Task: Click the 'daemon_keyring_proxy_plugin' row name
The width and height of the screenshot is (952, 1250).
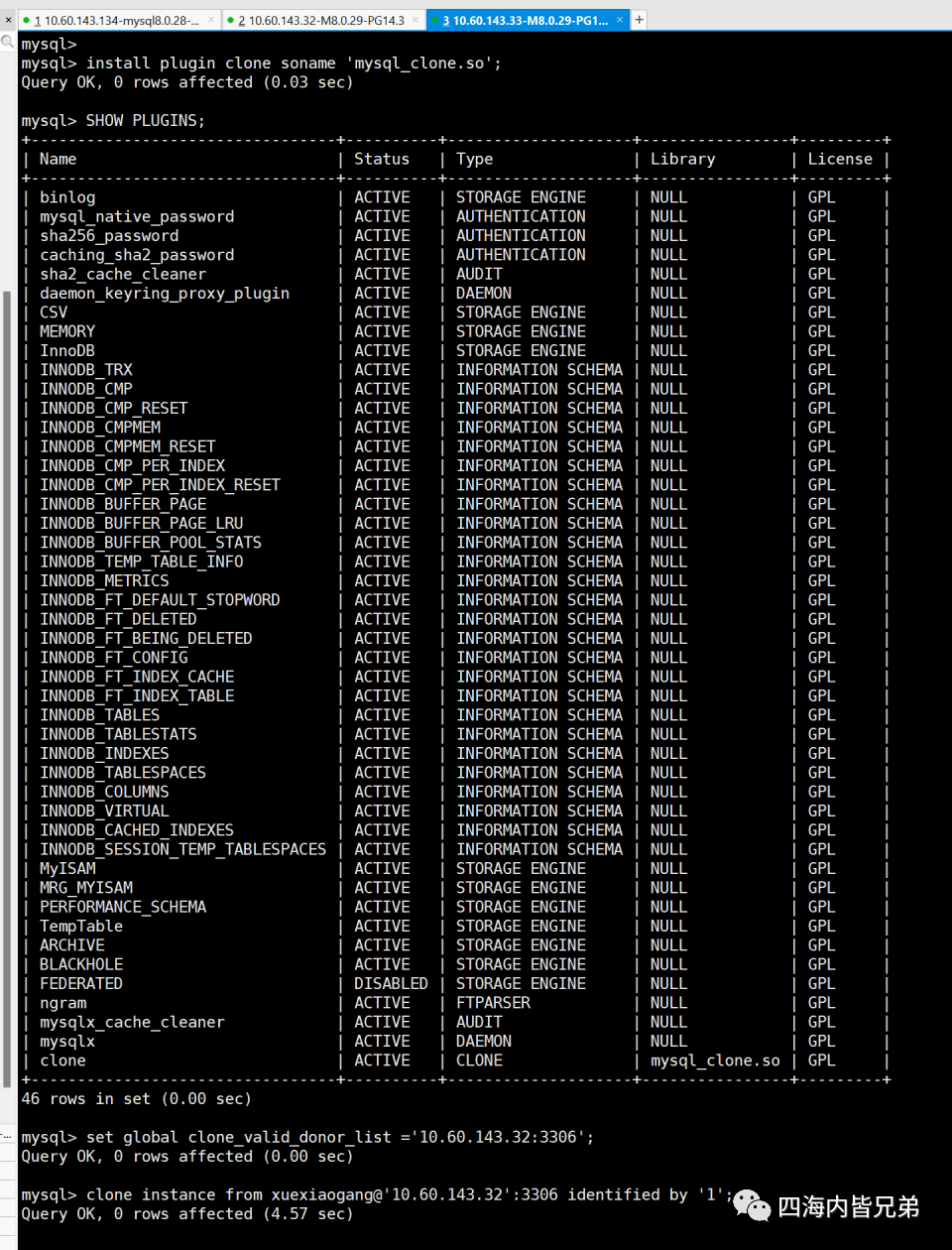Action: (165, 294)
